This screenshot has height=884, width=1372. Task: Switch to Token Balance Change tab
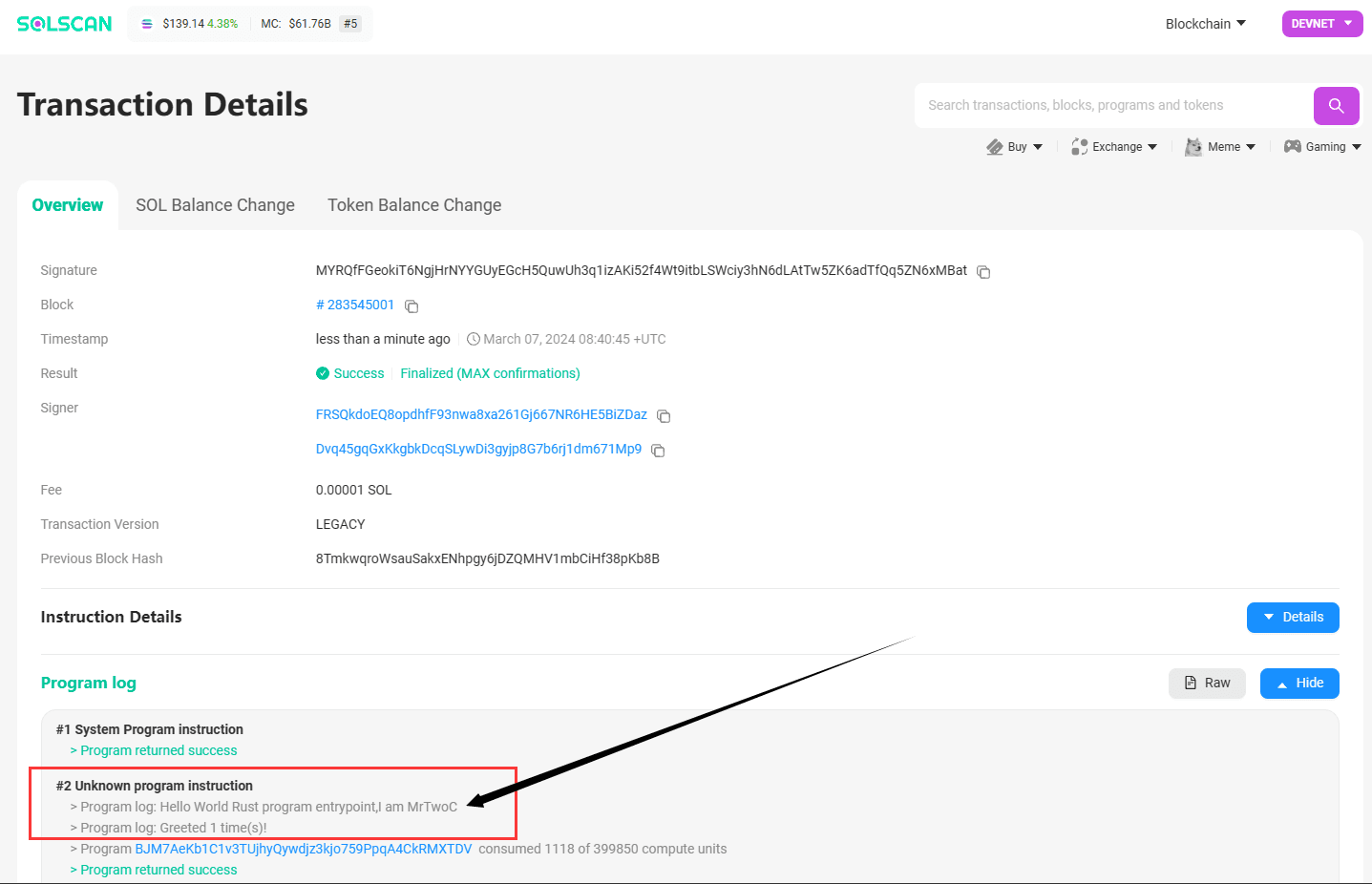pyautogui.click(x=414, y=205)
